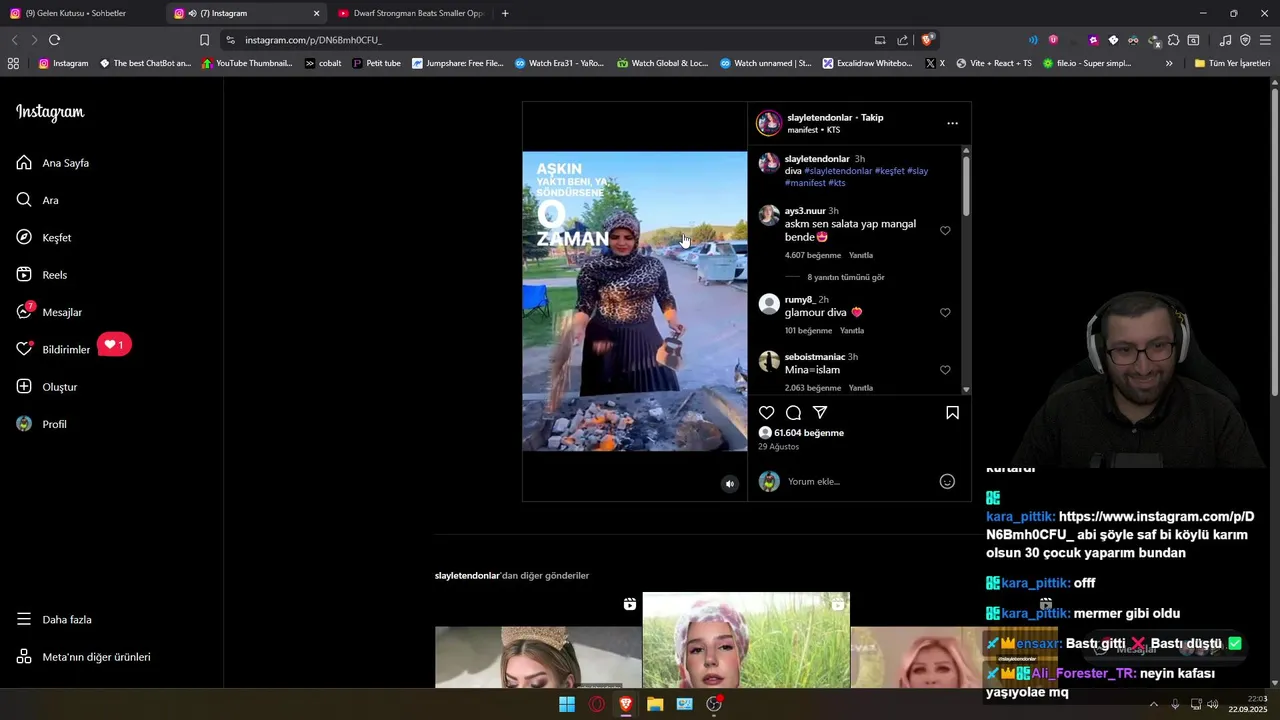Open Ara search in sidebar

[38, 200]
